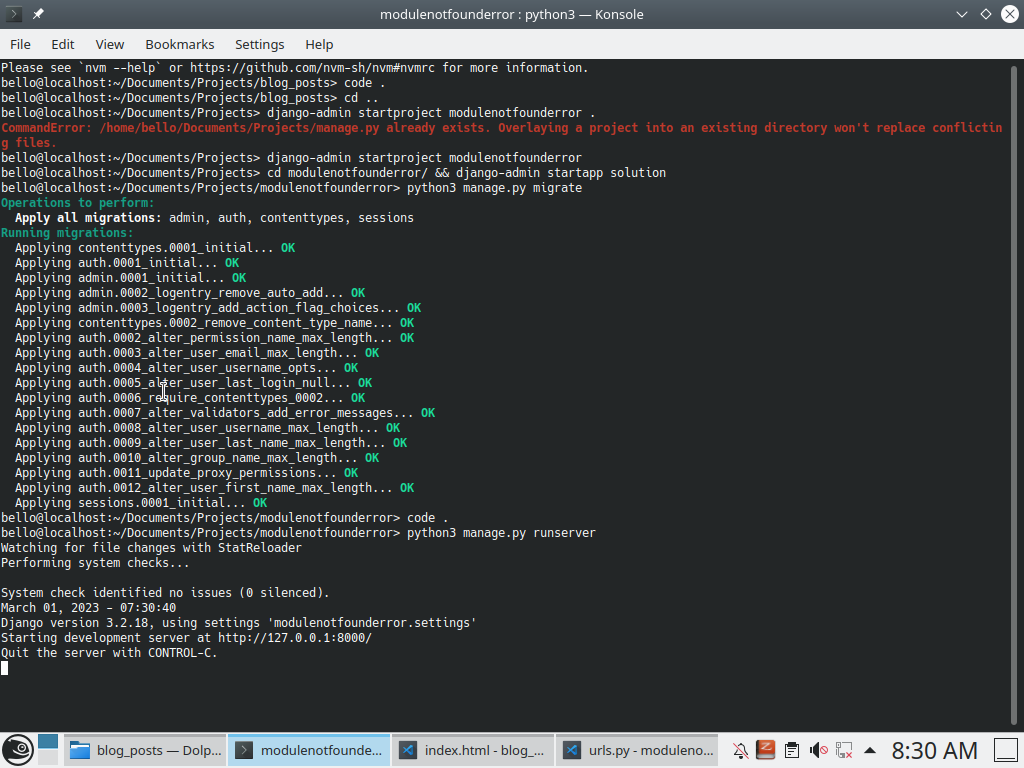Open the View menu
The height and width of the screenshot is (768, 1024).
[x=110, y=44]
